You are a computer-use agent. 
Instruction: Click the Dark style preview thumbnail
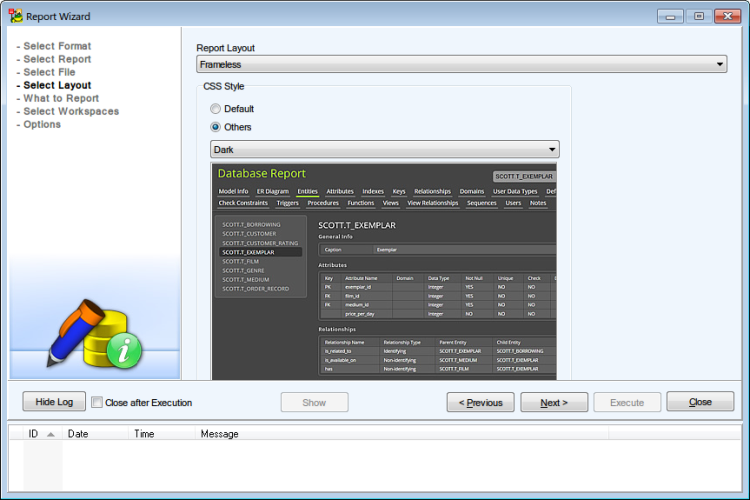coord(384,271)
